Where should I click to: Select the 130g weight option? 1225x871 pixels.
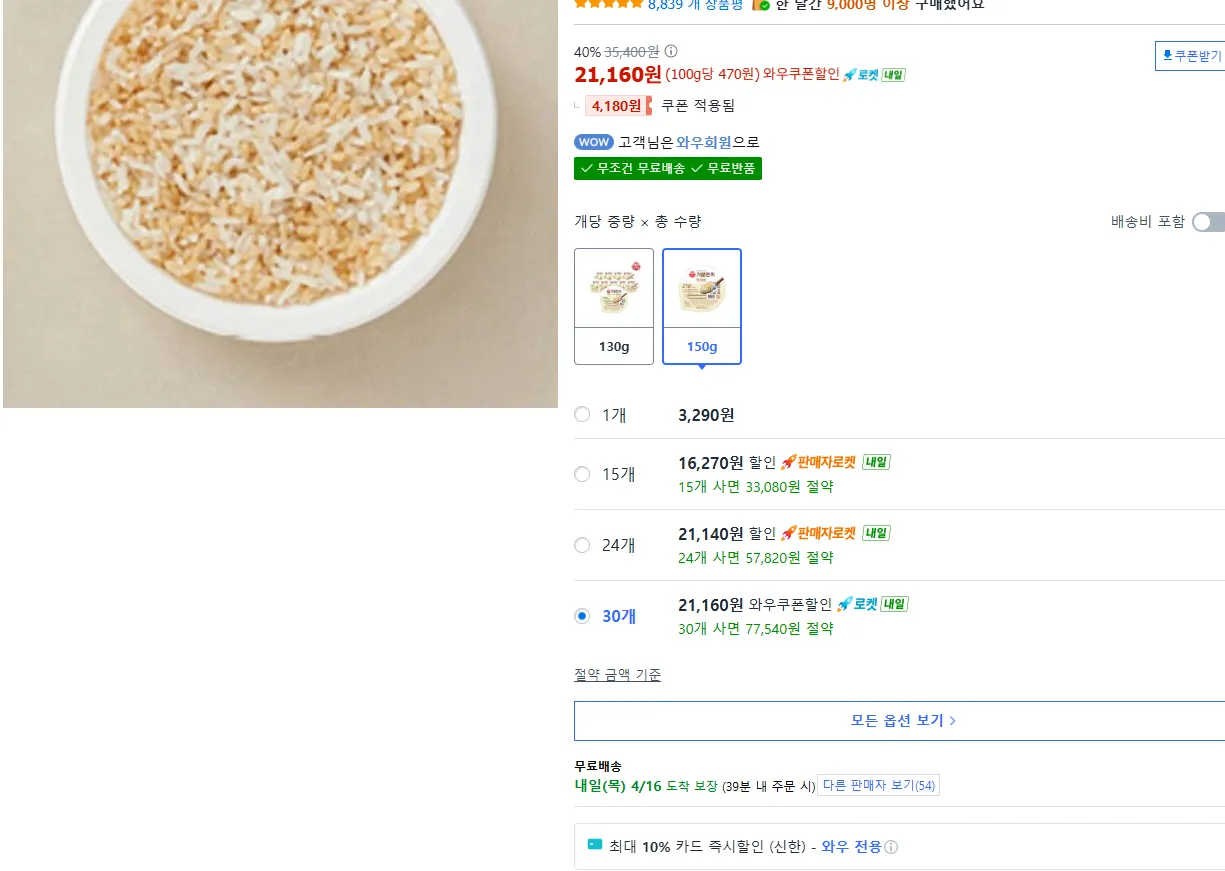click(614, 306)
